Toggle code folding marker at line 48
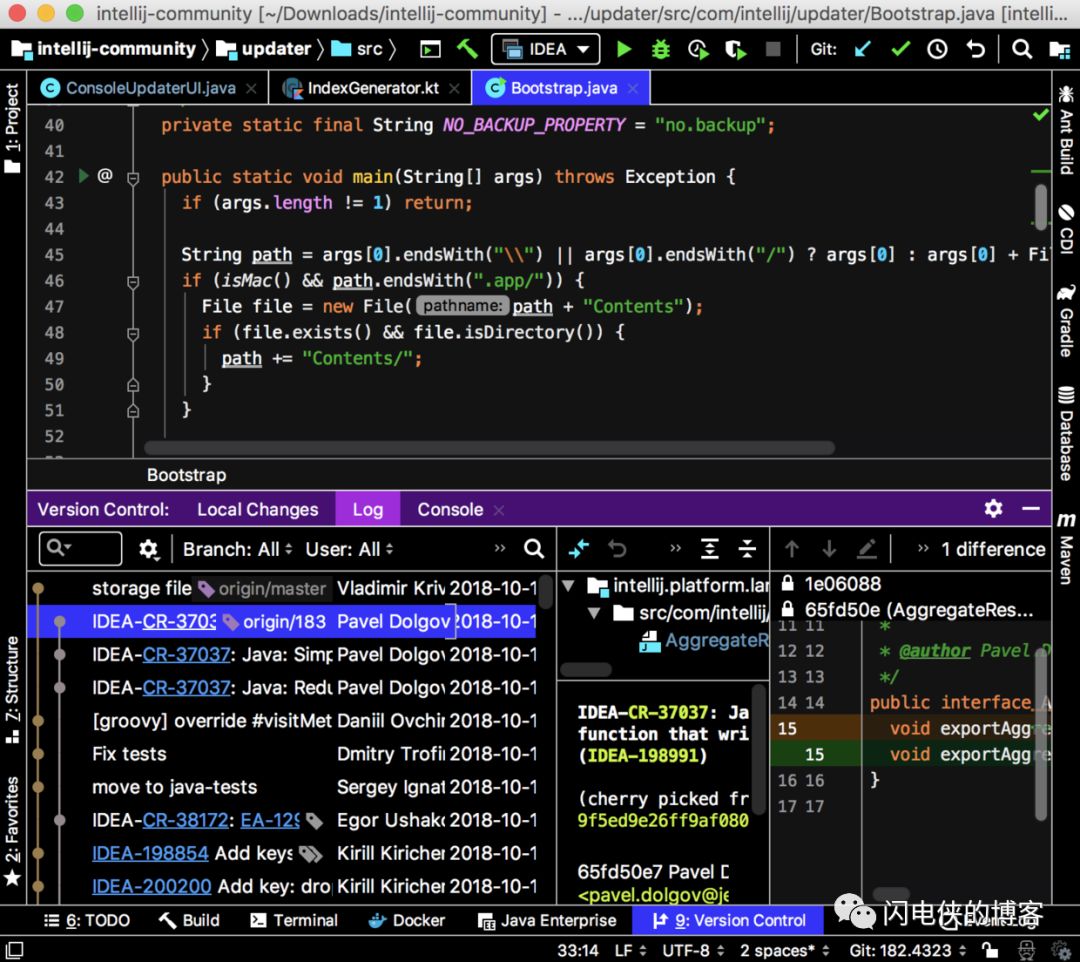Image resolution: width=1080 pixels, height=962 pixels. tap(133, 333)
